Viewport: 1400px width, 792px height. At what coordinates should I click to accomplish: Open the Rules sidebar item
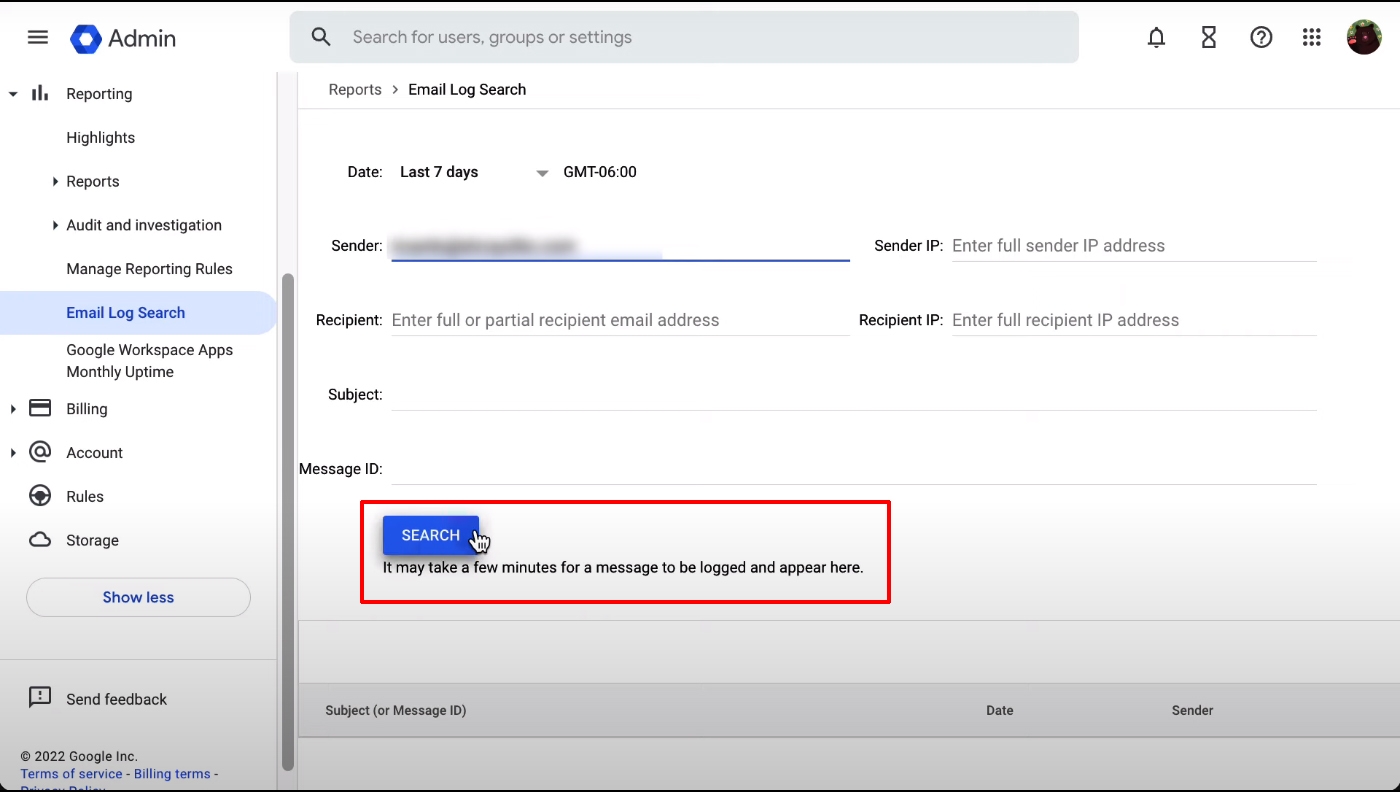coord(85,497)
